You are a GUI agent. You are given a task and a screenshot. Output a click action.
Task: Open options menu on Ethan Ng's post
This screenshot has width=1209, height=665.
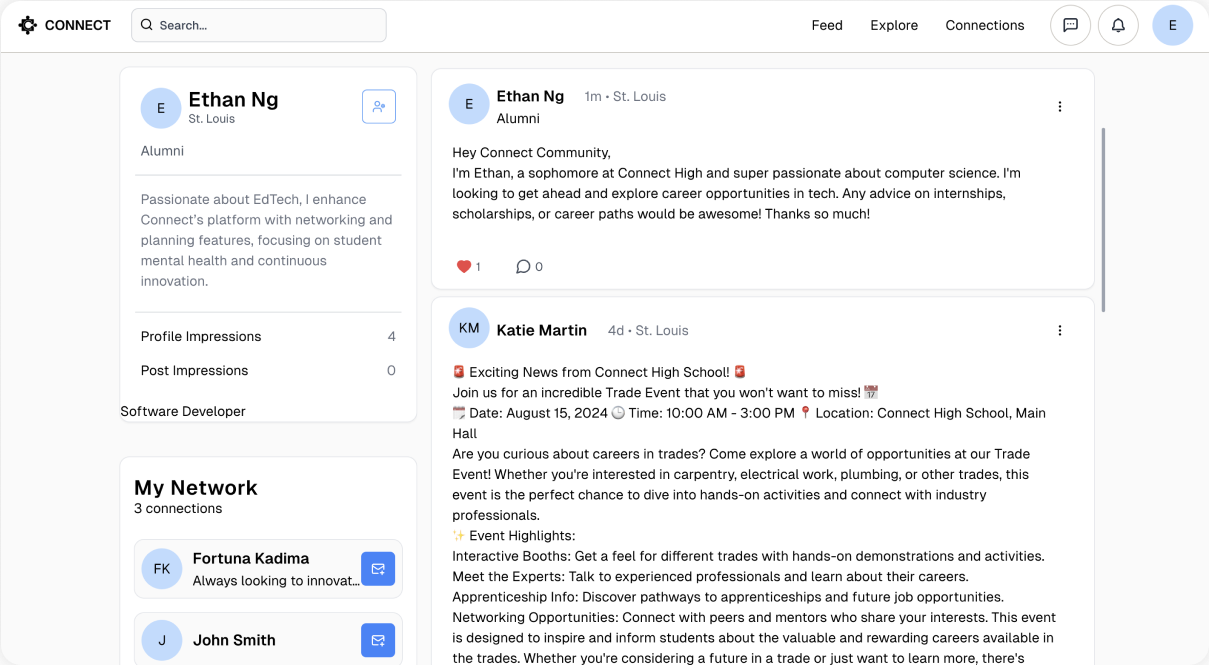point(1060,106)
